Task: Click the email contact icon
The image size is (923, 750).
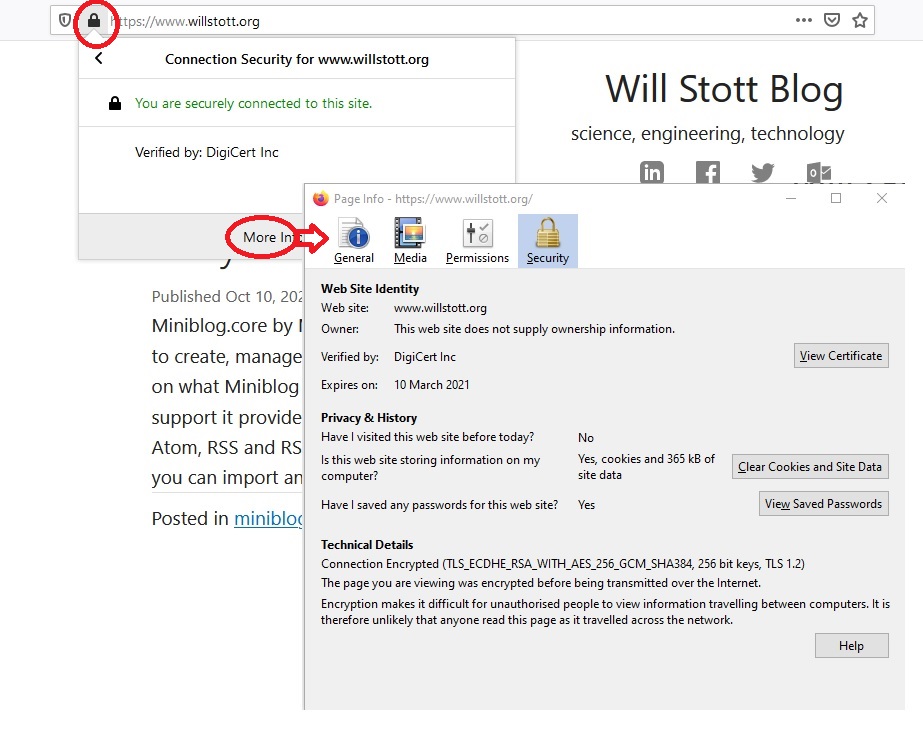Action: click(x=818, y=174)
